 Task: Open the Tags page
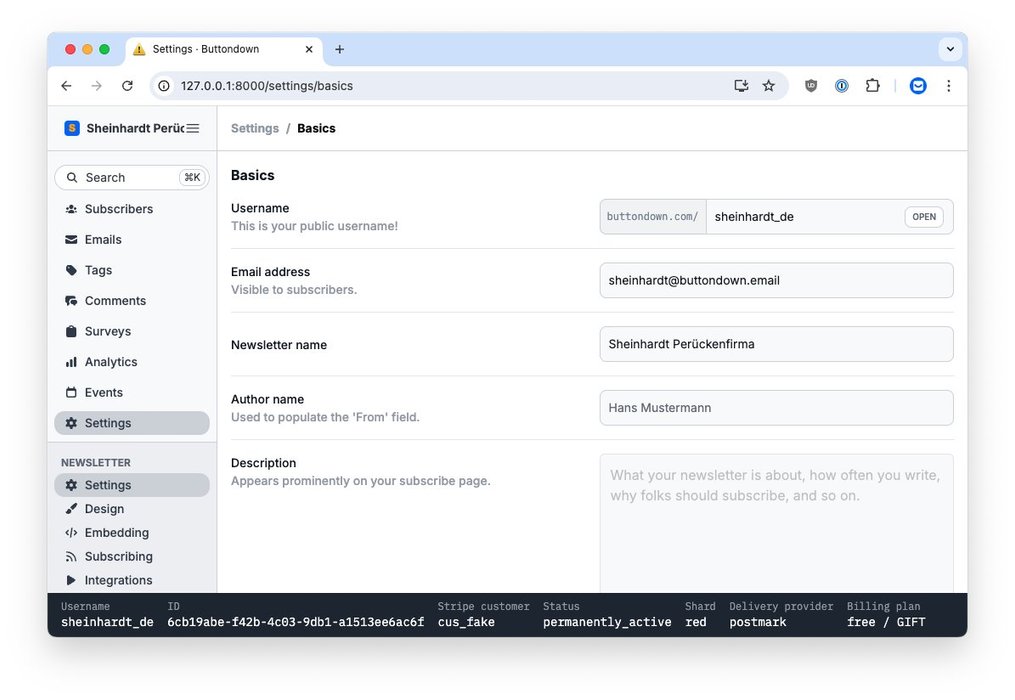point(98,270)
